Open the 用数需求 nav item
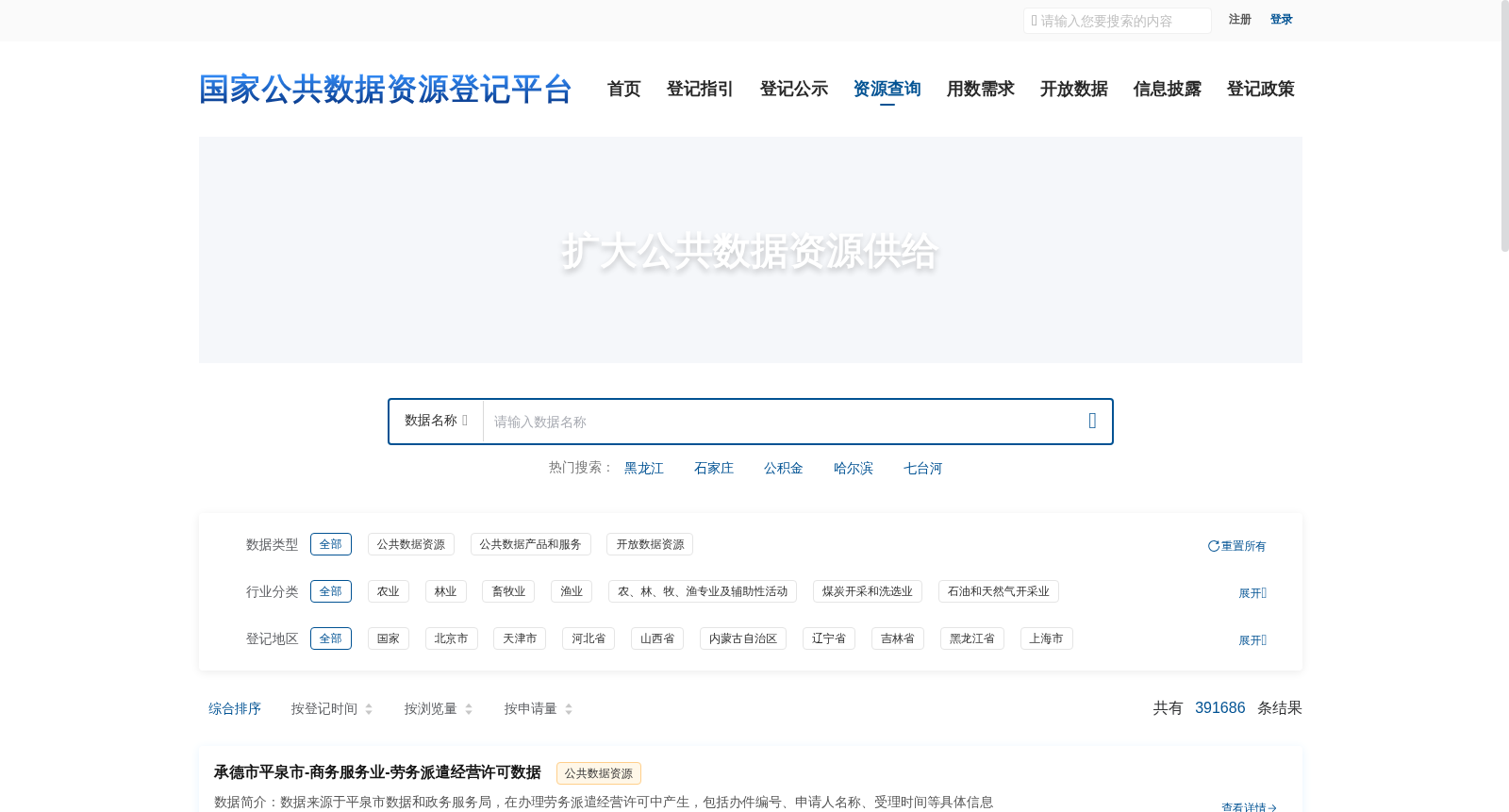Viewport: 1509px width, 812px height. click(981, 89)
